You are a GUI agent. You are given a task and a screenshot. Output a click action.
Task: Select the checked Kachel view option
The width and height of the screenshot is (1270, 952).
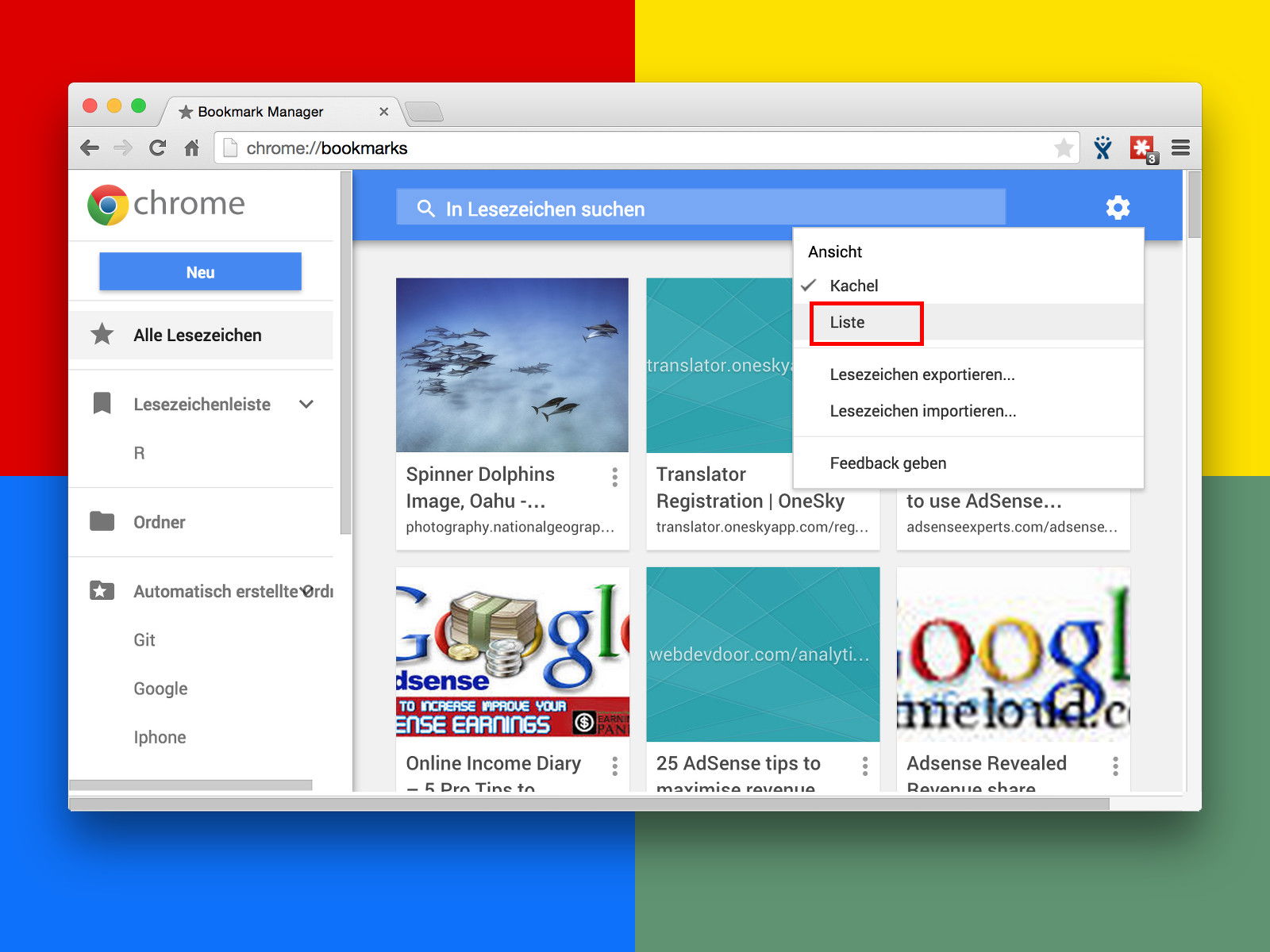[968, 286]
